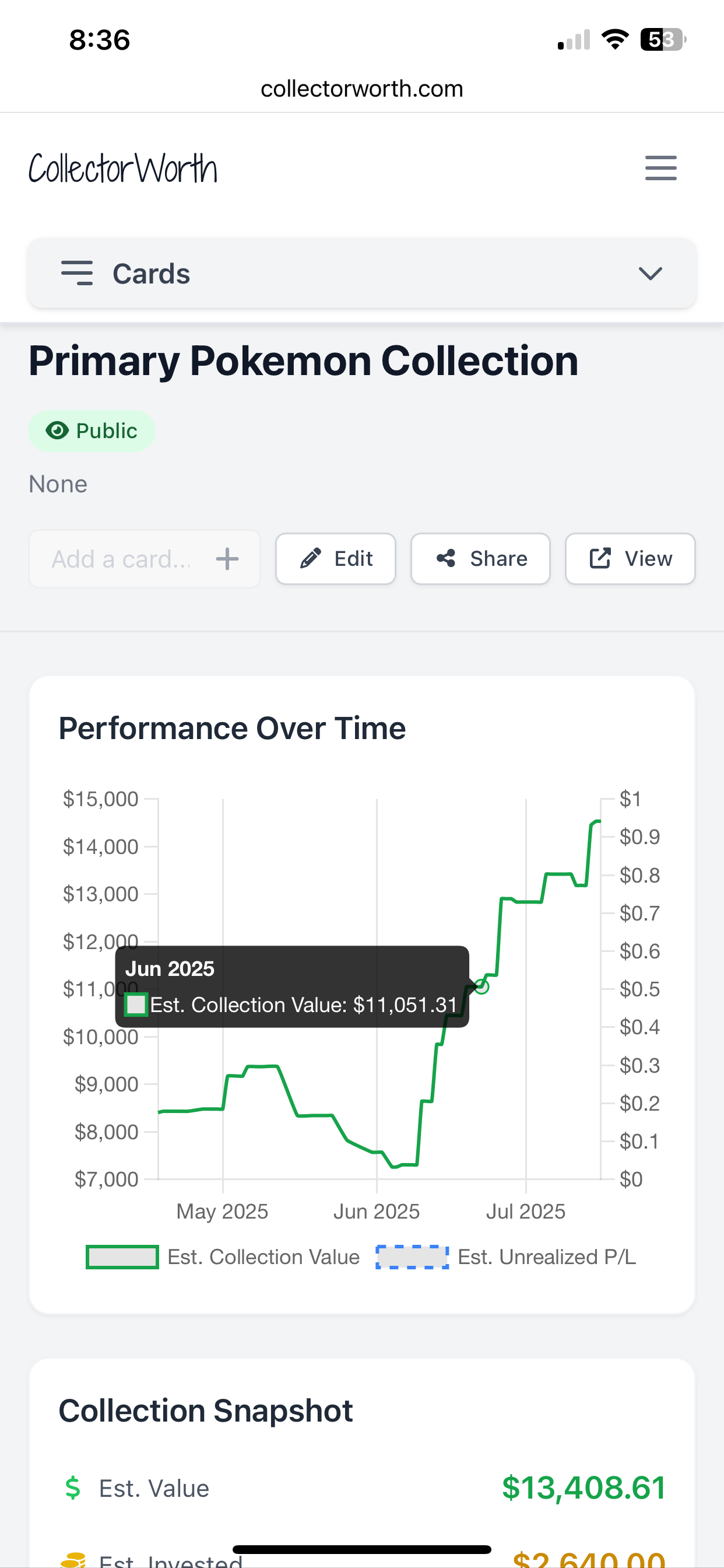Image resolution: width=724 pixels, height=1568 pixels.
Task: Tap the collectorworth.com address bar
Action: coord(361,89)
